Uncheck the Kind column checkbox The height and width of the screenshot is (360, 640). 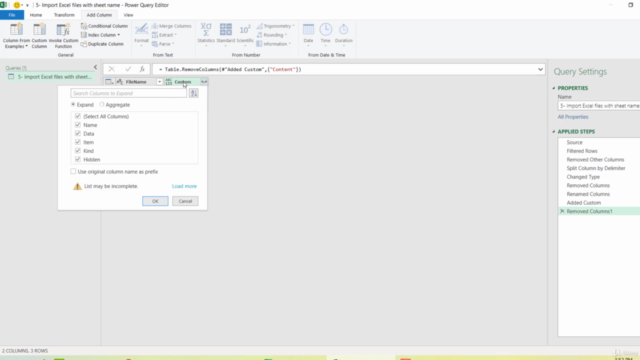(x=78, y=151)
